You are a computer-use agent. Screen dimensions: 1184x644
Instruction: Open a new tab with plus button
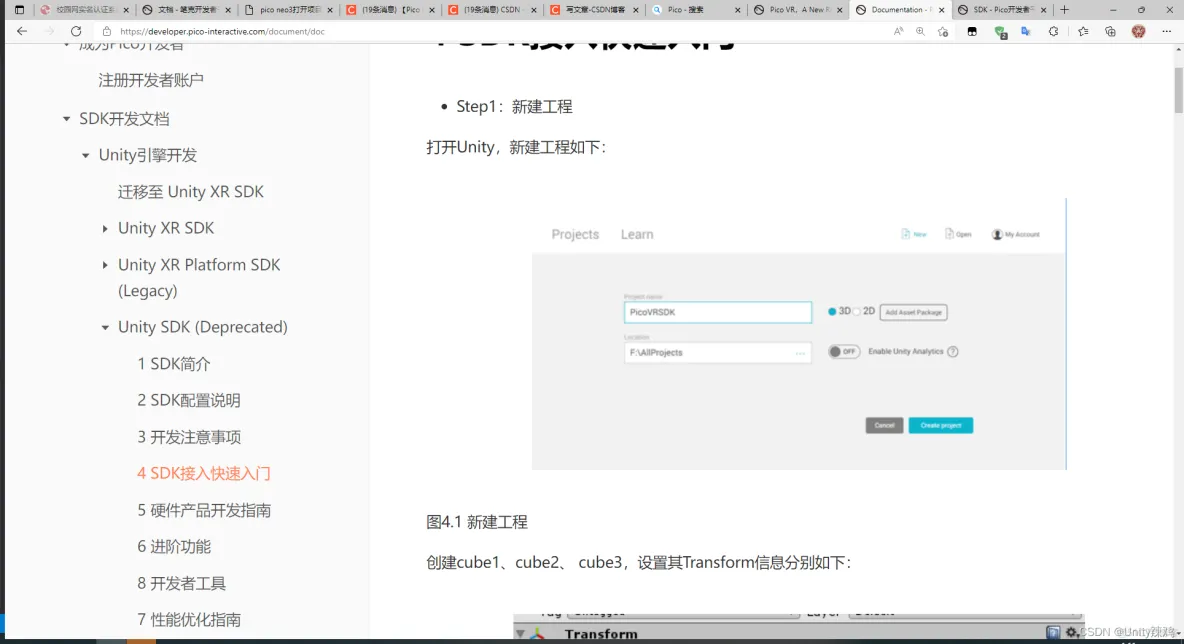coord(1065,10)
